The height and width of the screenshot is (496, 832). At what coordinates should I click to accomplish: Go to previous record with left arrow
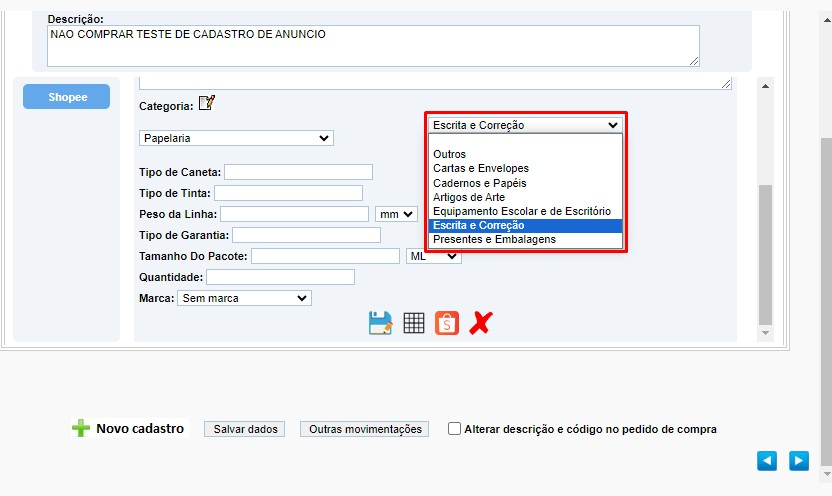767,460
